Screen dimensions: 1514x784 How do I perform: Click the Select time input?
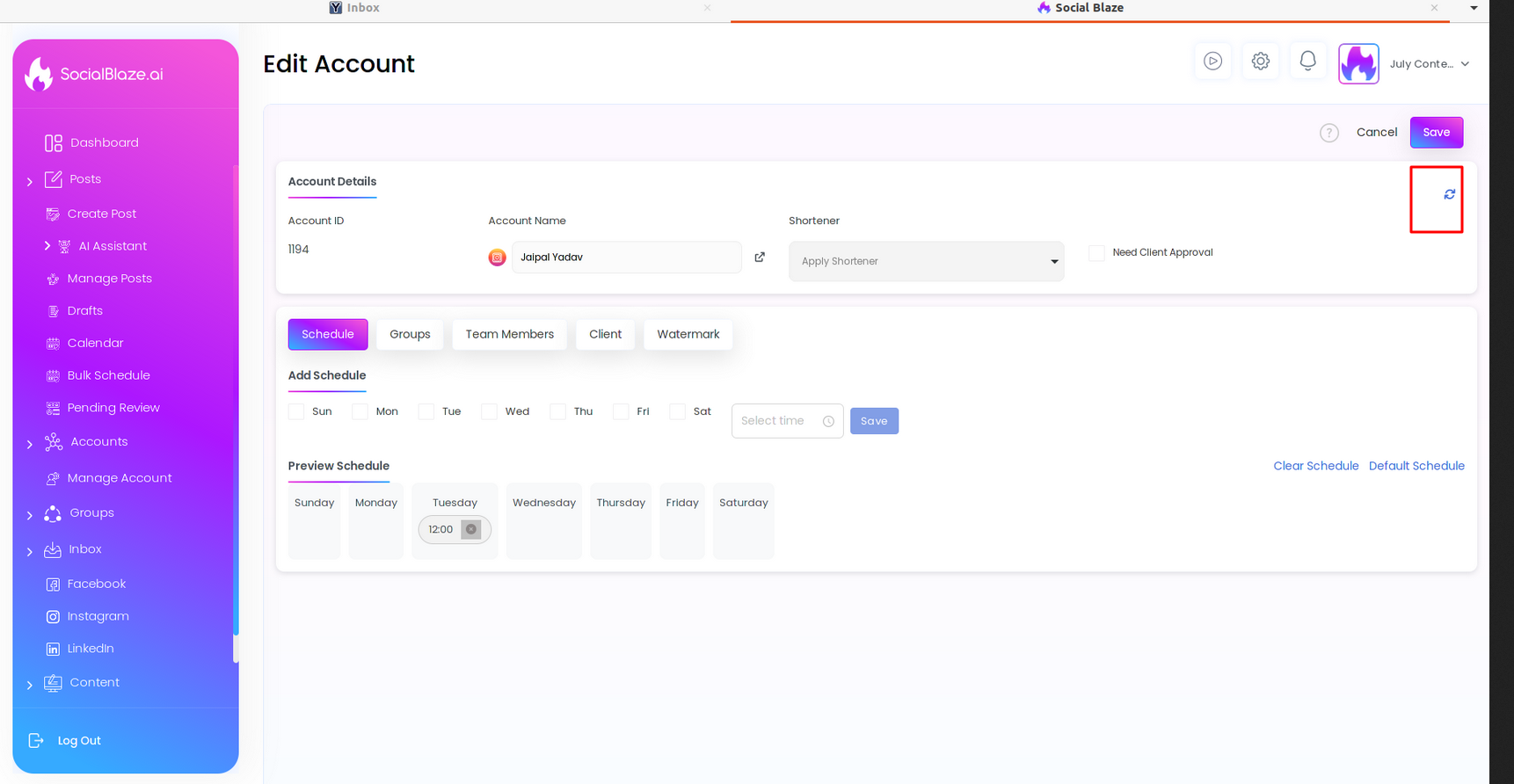787,421
